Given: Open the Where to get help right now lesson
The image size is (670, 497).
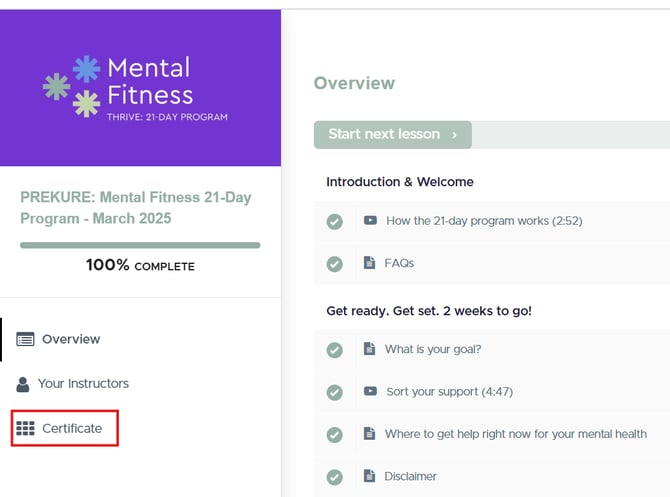Looking at the screenshot, I should coord(515,434).
